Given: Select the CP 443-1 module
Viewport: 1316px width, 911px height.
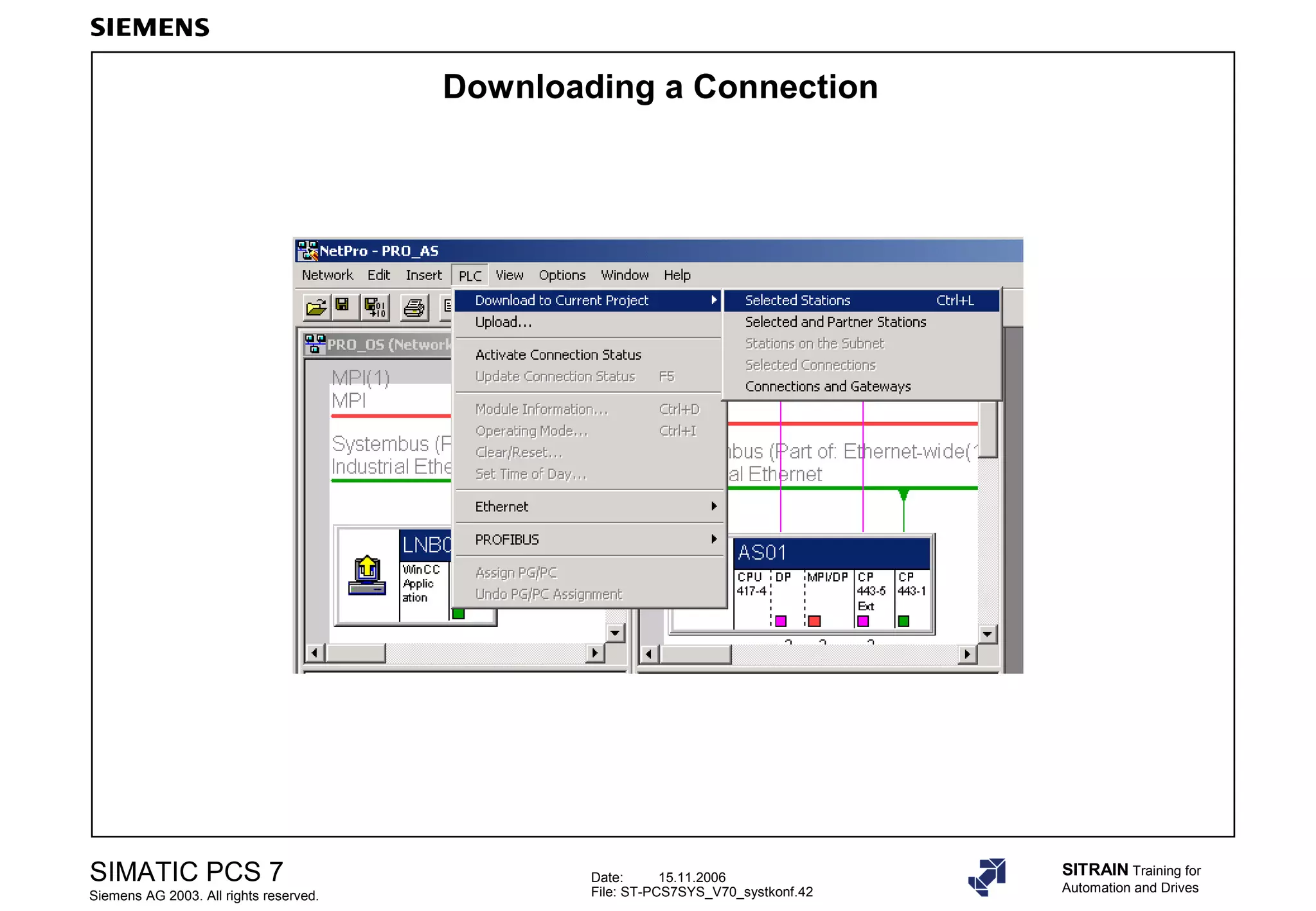Looking at the screenshot, I should tap(912, 598).
